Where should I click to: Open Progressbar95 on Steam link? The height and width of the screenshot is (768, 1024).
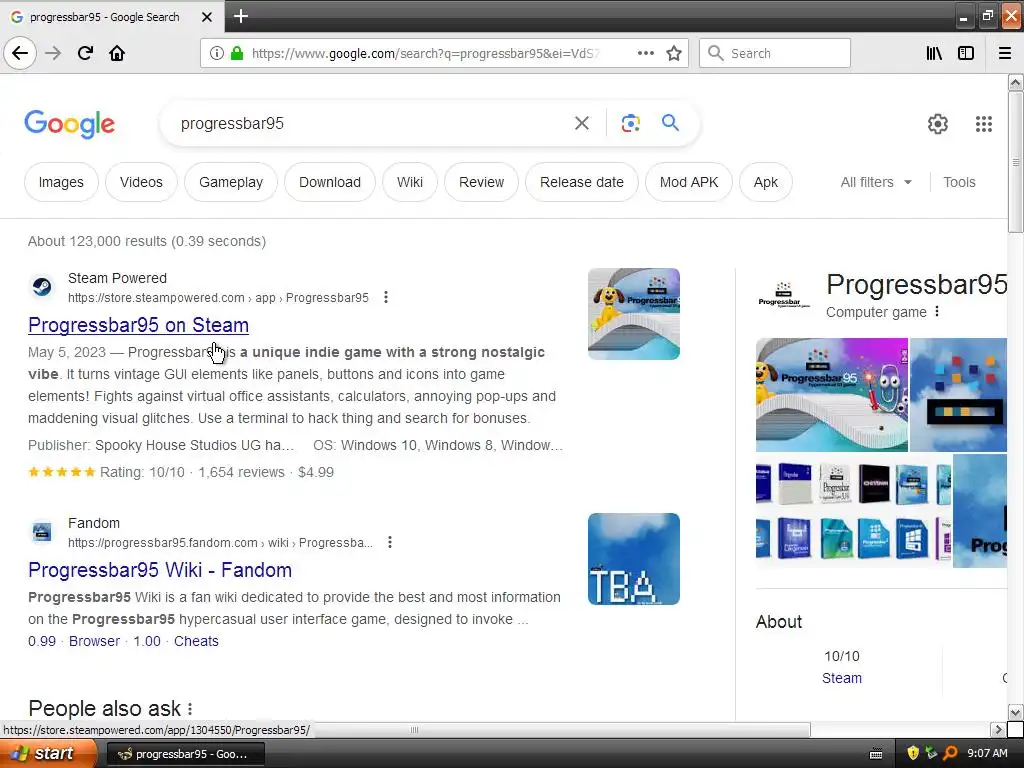tap(138, 325)
